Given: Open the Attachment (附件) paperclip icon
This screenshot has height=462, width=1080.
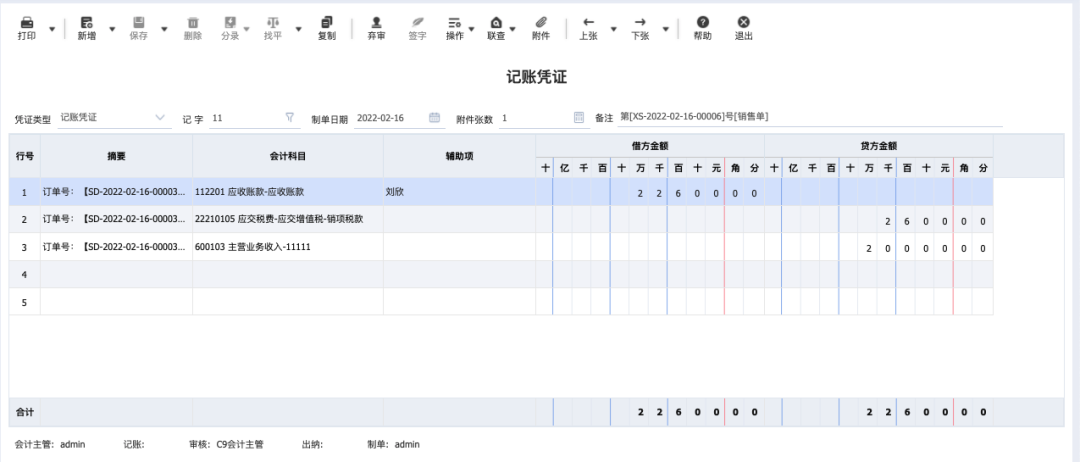Looking at the screenshot, I should 541,22.
